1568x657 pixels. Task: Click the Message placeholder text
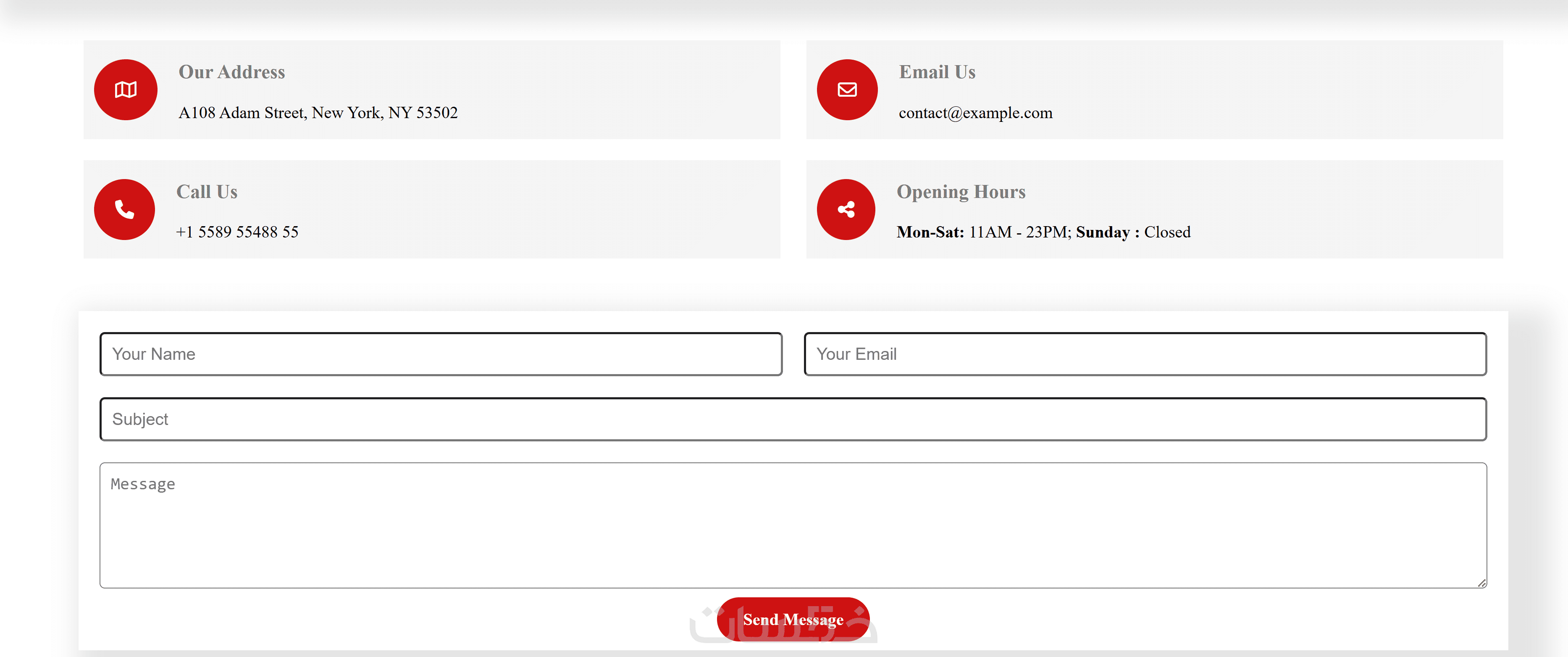click(143, 484)
